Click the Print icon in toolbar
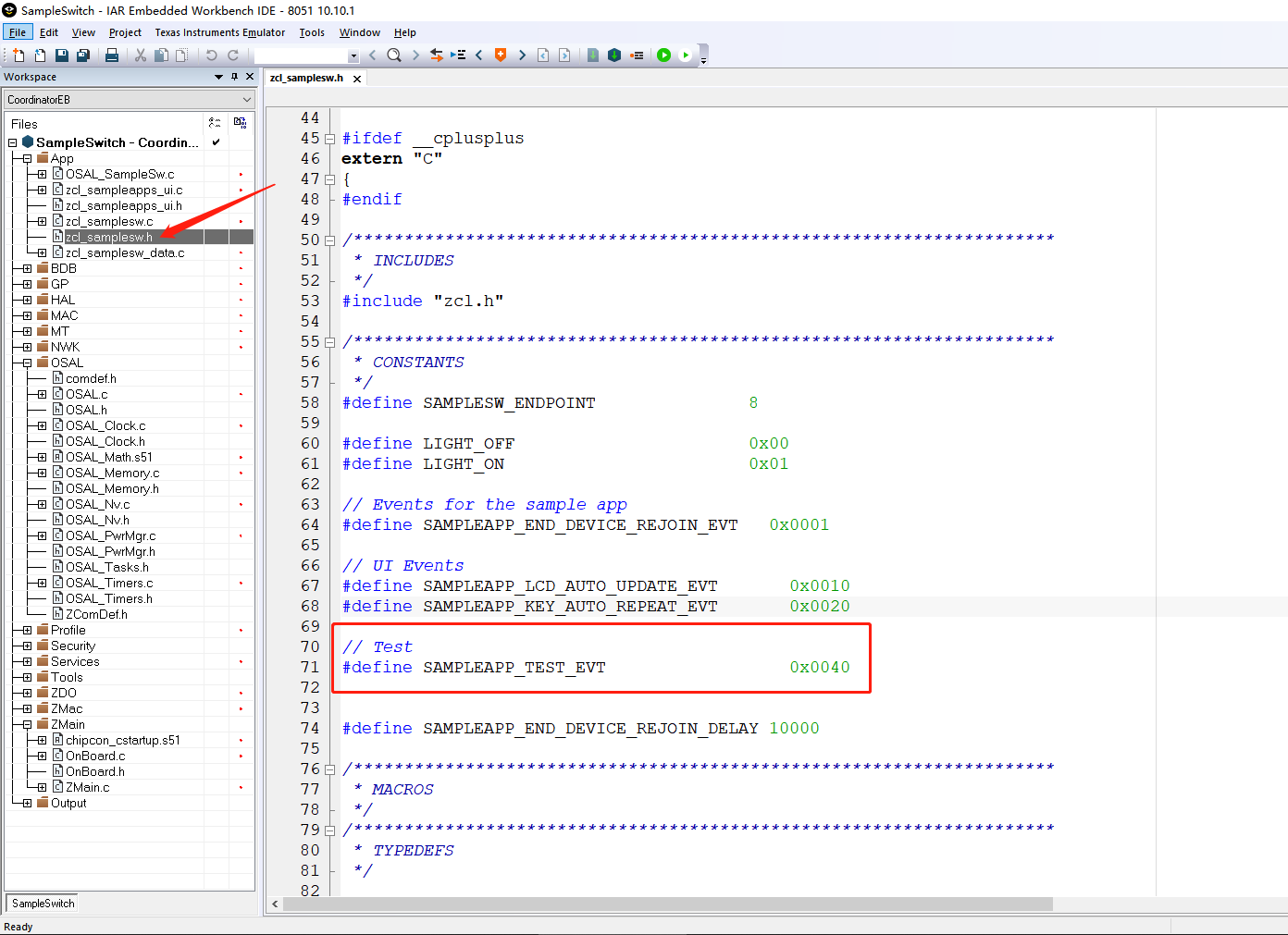Viewport: 1288px width, 935px height. click(x=112, y=55)
